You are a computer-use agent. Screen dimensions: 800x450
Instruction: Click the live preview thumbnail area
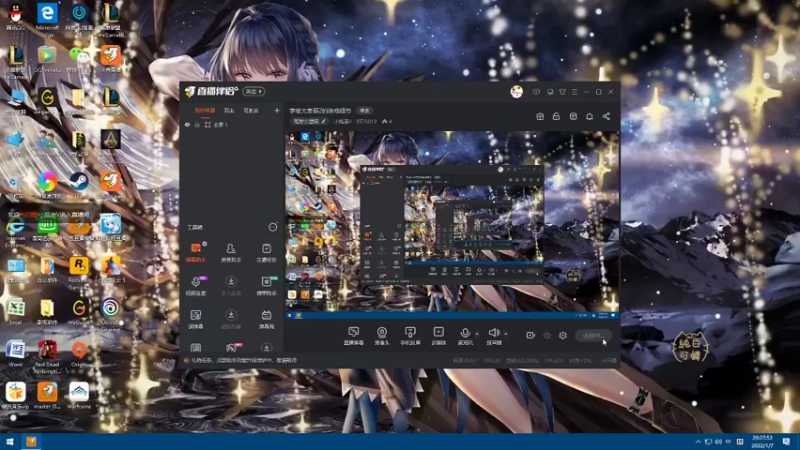(x=452, y=225)
